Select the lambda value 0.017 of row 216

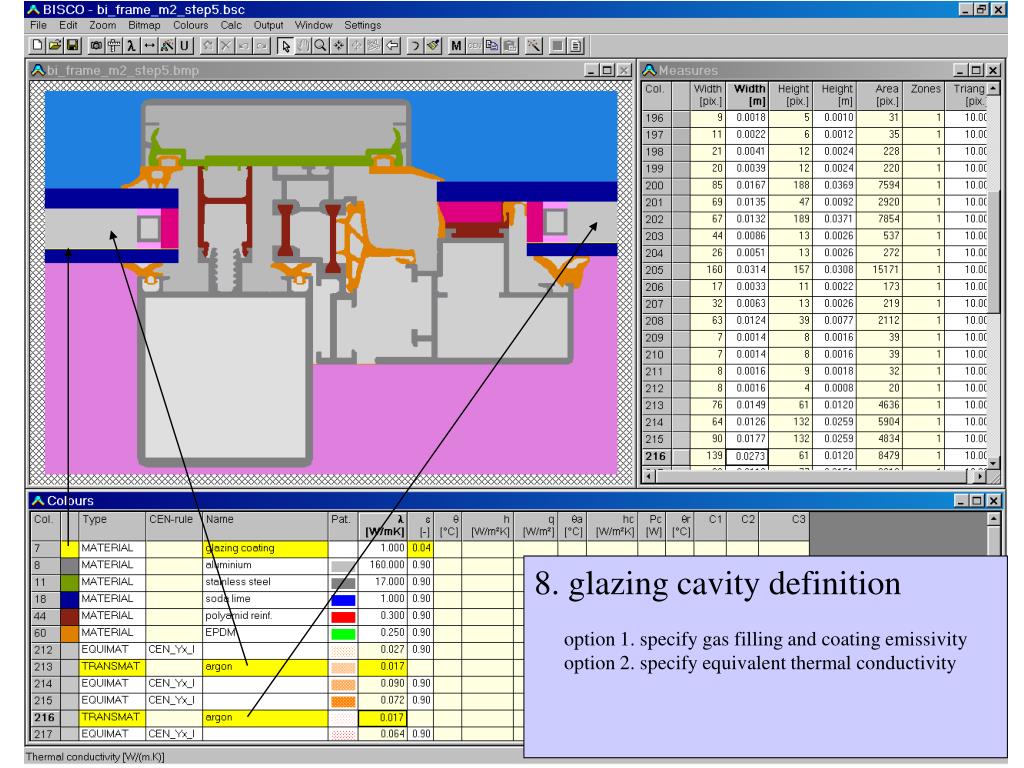pos(383,718)
